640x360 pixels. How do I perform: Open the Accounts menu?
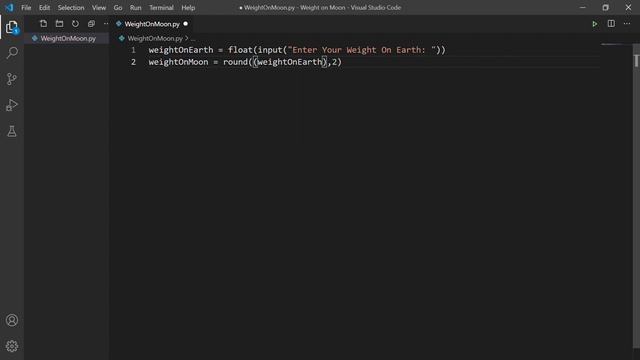[12, 320]
